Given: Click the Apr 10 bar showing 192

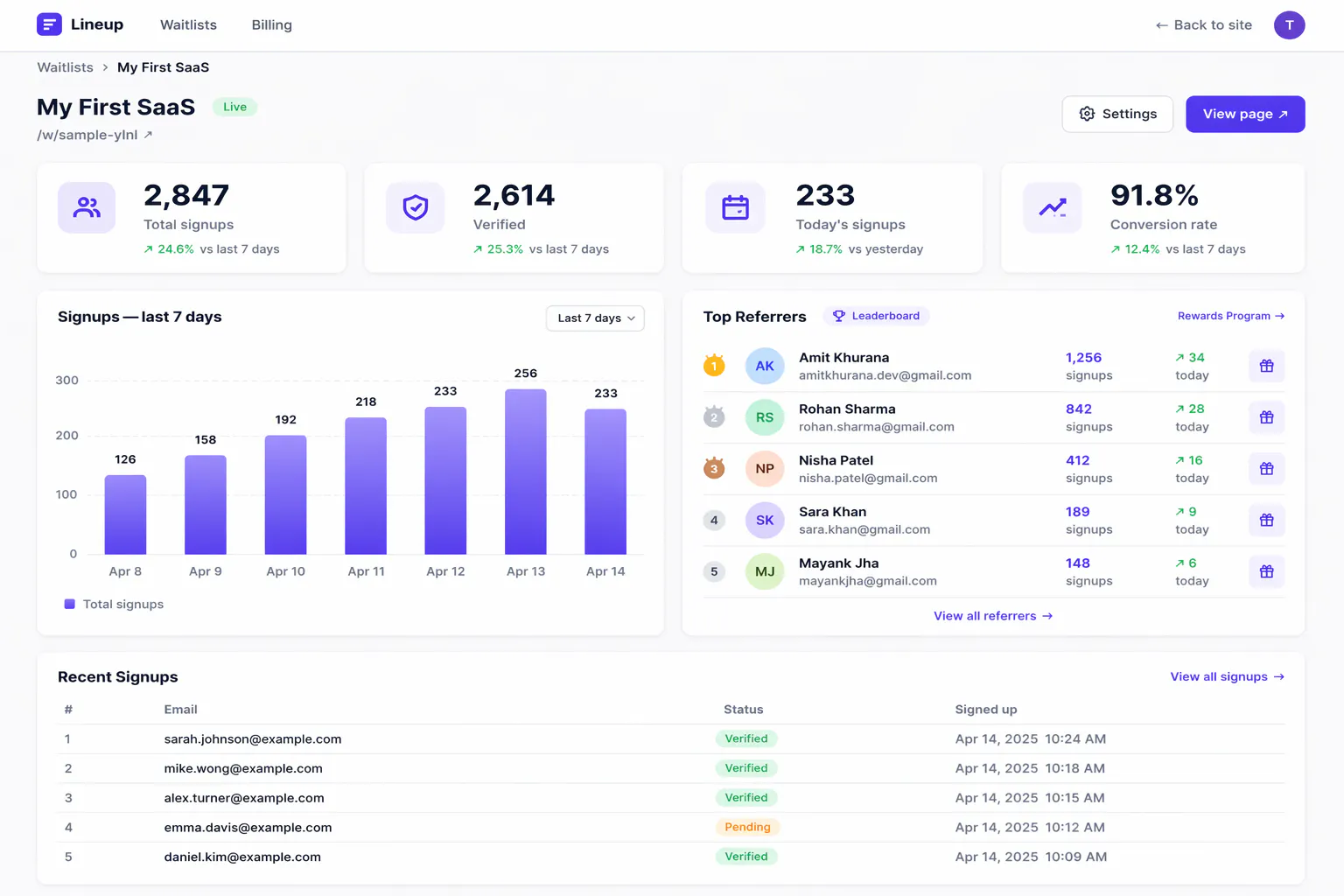Looking at the screenshot, I should (286, 495).
